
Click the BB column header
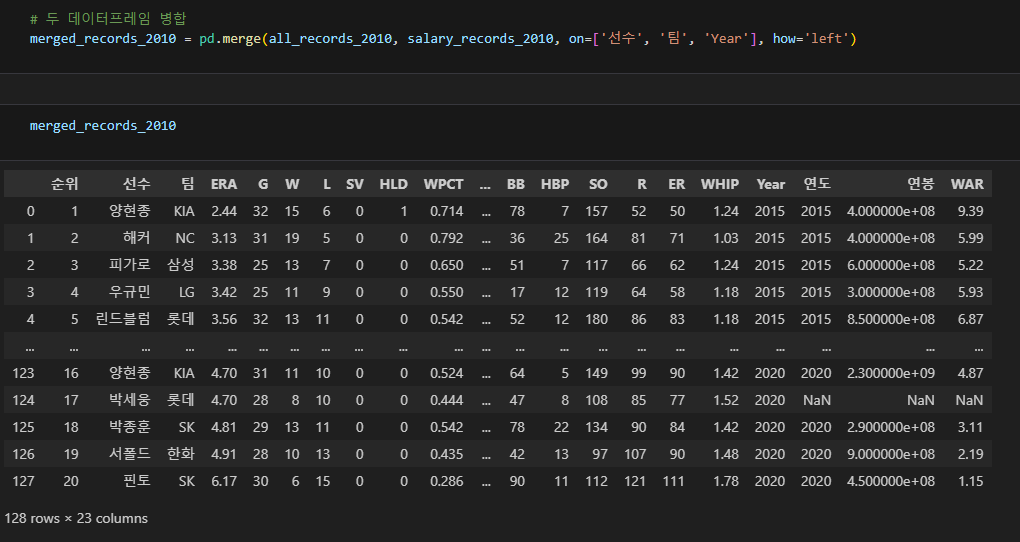(516, 184)
